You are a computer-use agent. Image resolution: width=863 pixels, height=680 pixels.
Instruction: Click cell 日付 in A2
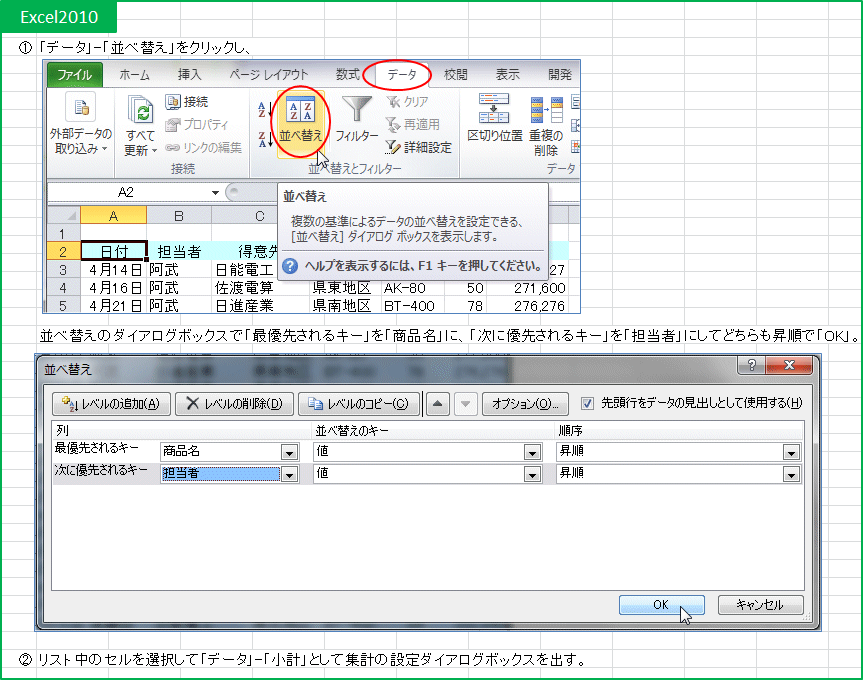pos(114,251)
